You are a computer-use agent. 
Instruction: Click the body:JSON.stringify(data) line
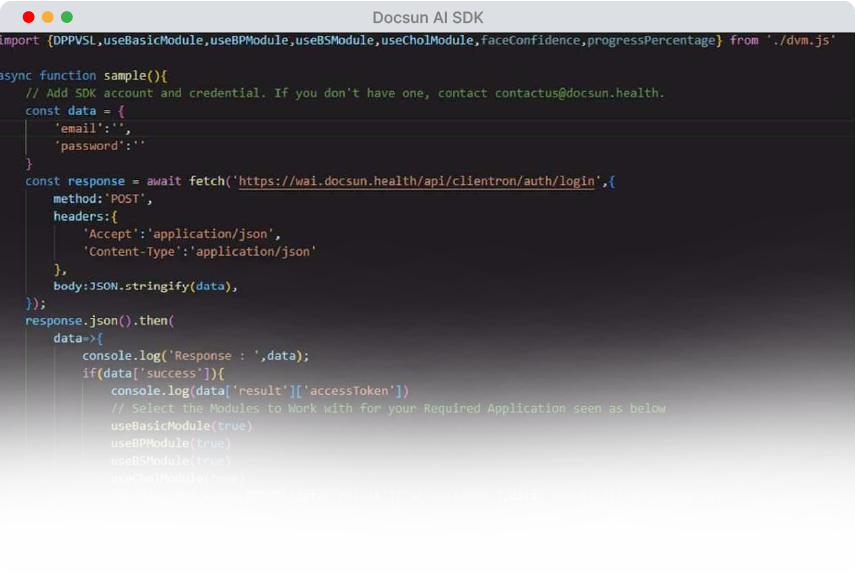pyautogui.click(x=145, y=286)
